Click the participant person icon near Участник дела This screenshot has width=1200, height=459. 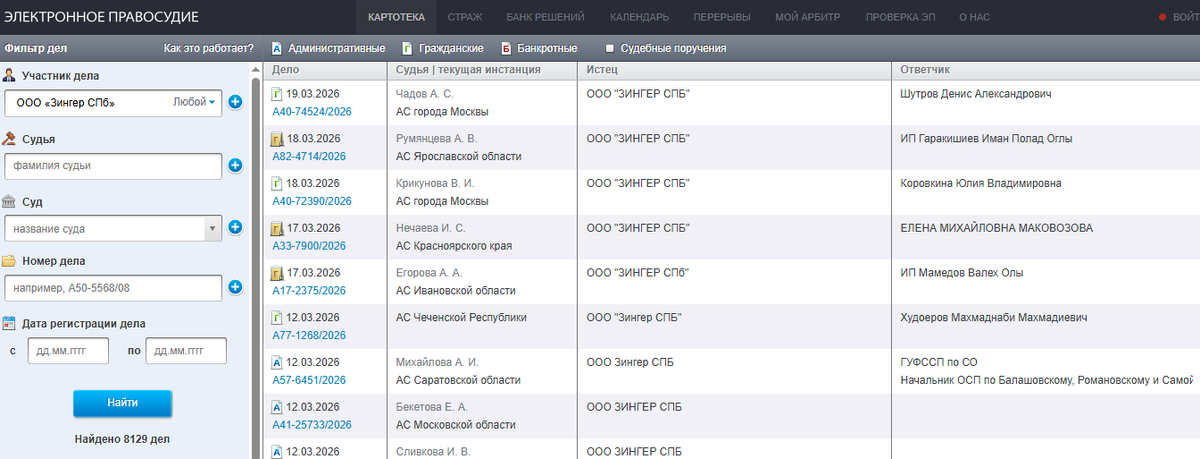9,75
